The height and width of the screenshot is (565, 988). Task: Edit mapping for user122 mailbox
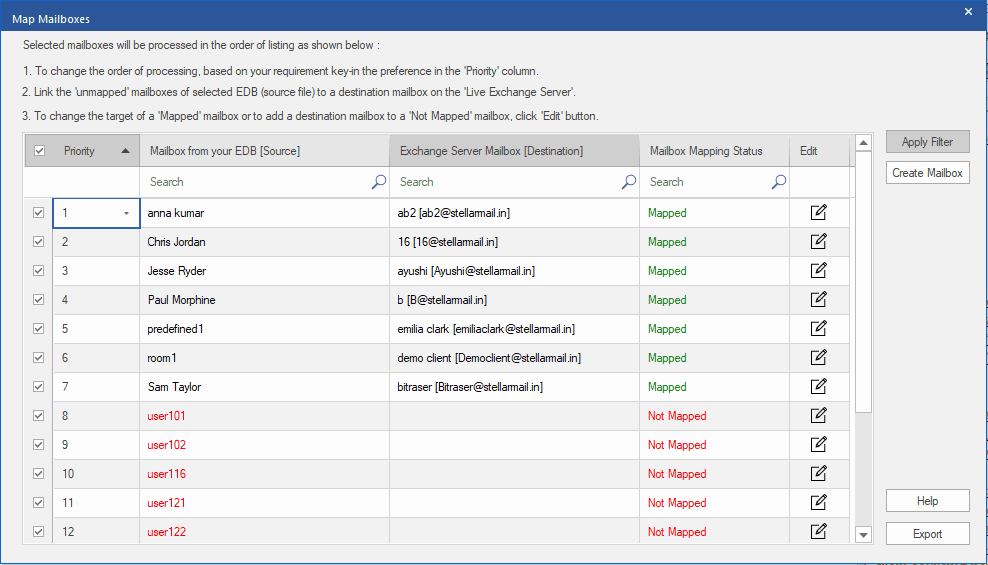818,531
